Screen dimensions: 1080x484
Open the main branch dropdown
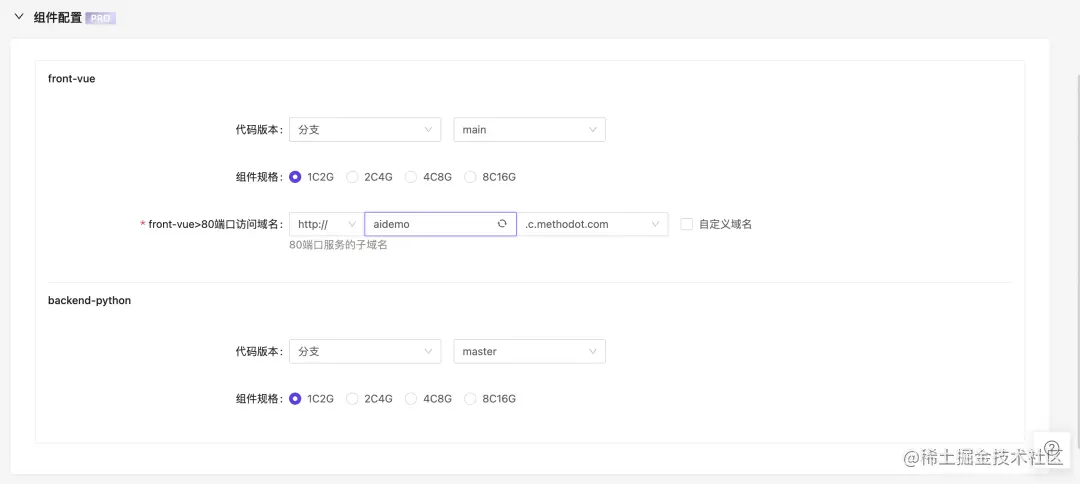529,130
